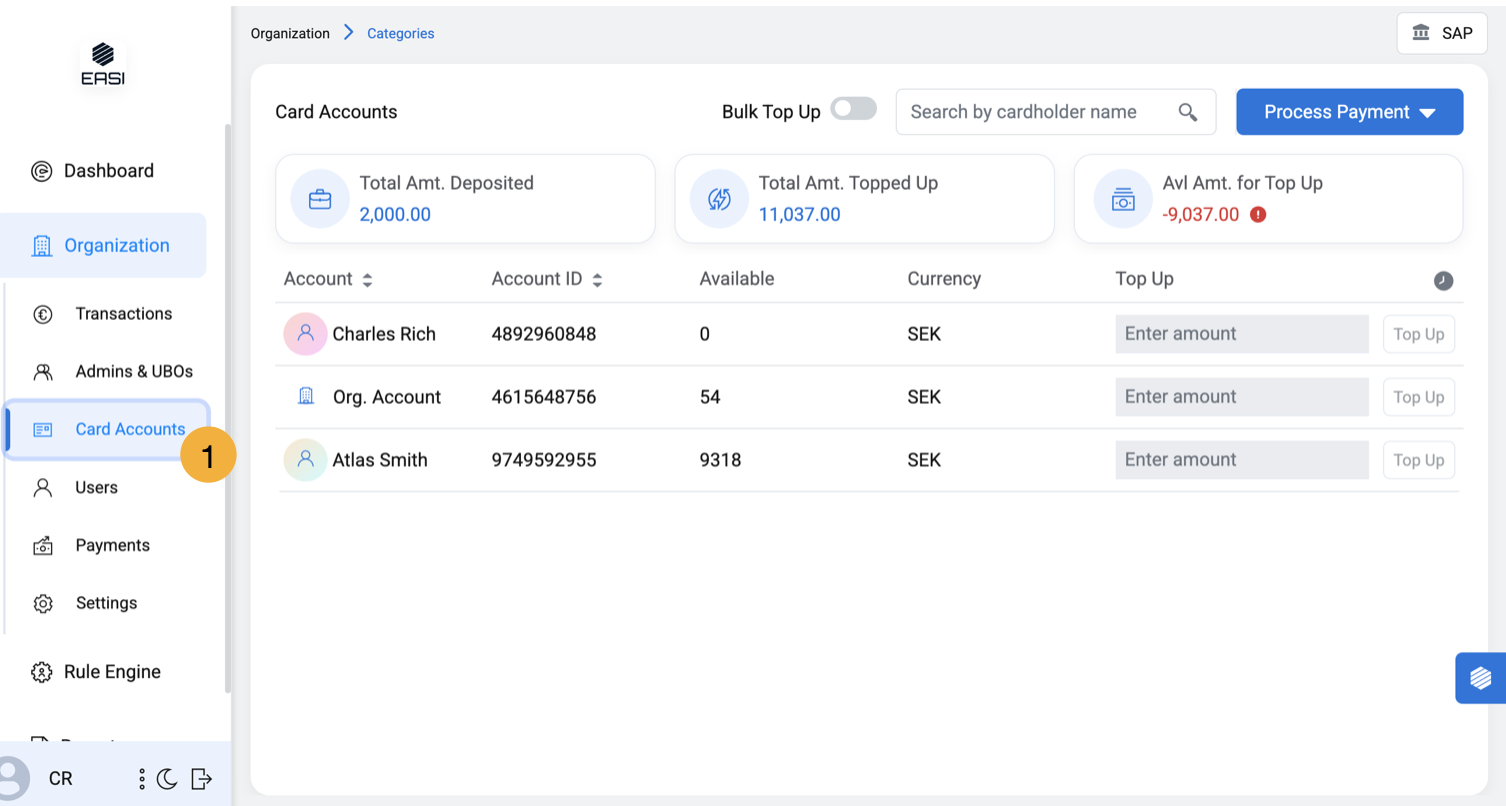1506x806 pixels.
Task: Click the Charles Rich amount input field
Action: coord(1241,334)
